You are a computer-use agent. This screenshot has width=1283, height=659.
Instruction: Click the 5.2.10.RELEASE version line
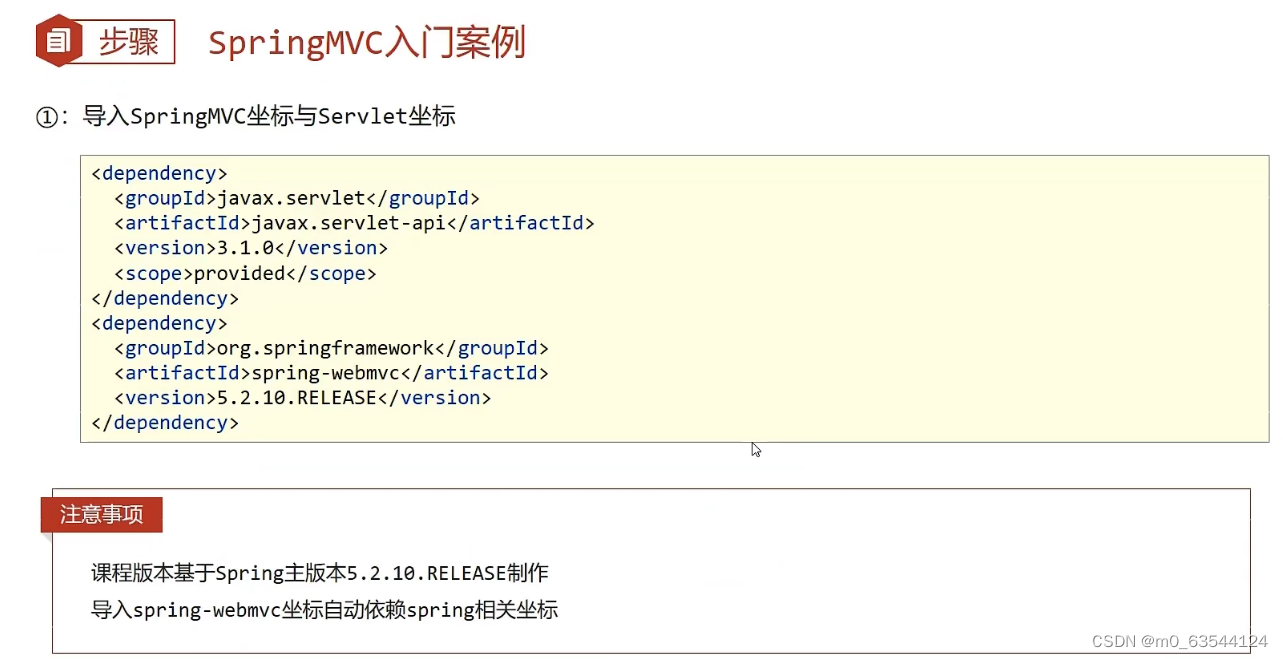click(302, 398)
